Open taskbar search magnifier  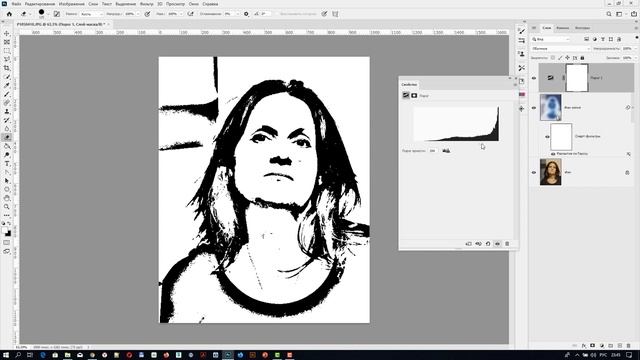(18, 355)
